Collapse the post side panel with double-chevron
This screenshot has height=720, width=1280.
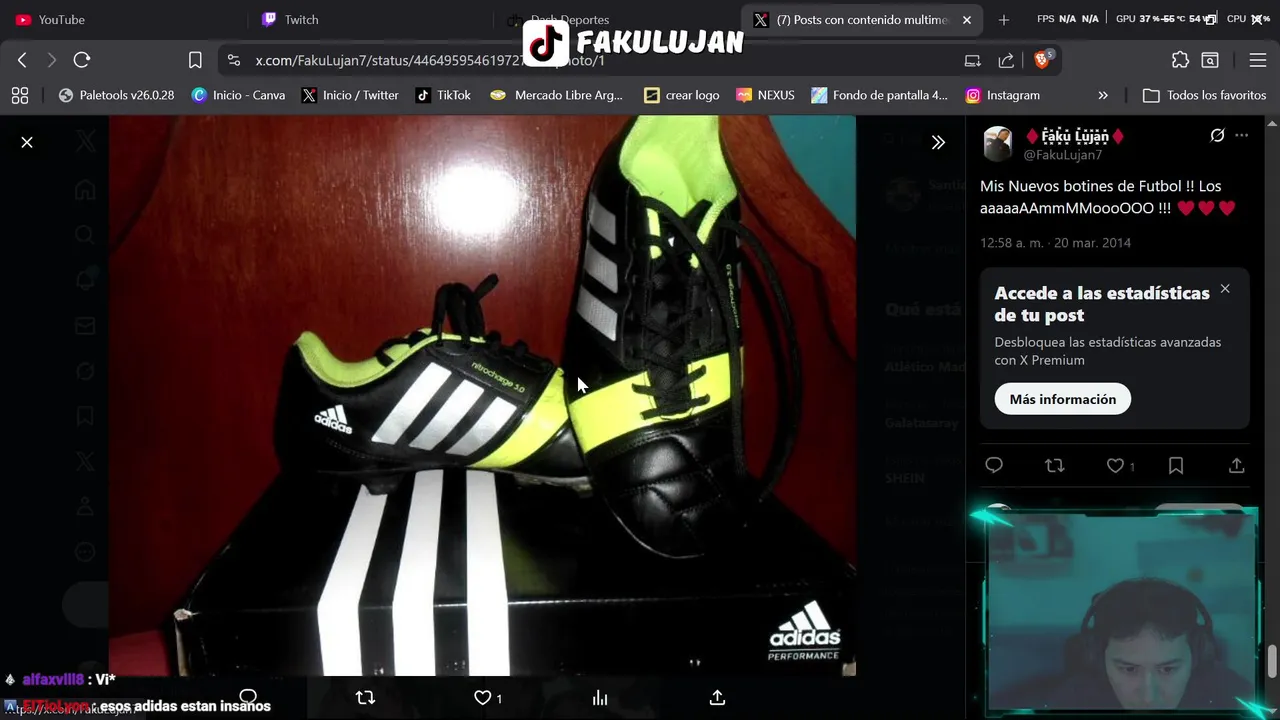(x=938, y=142)
